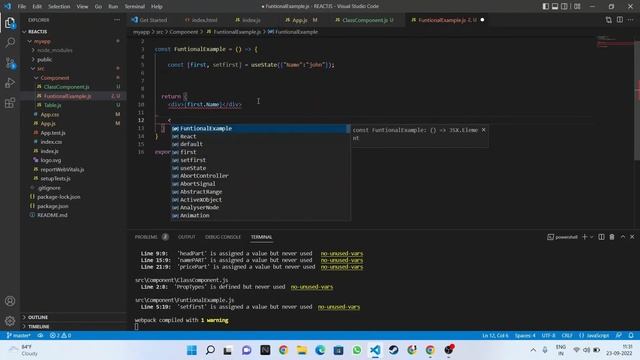Open terminal launch profile dropdown arrow
The image size is (640, 360).
[x=591, y=237]
